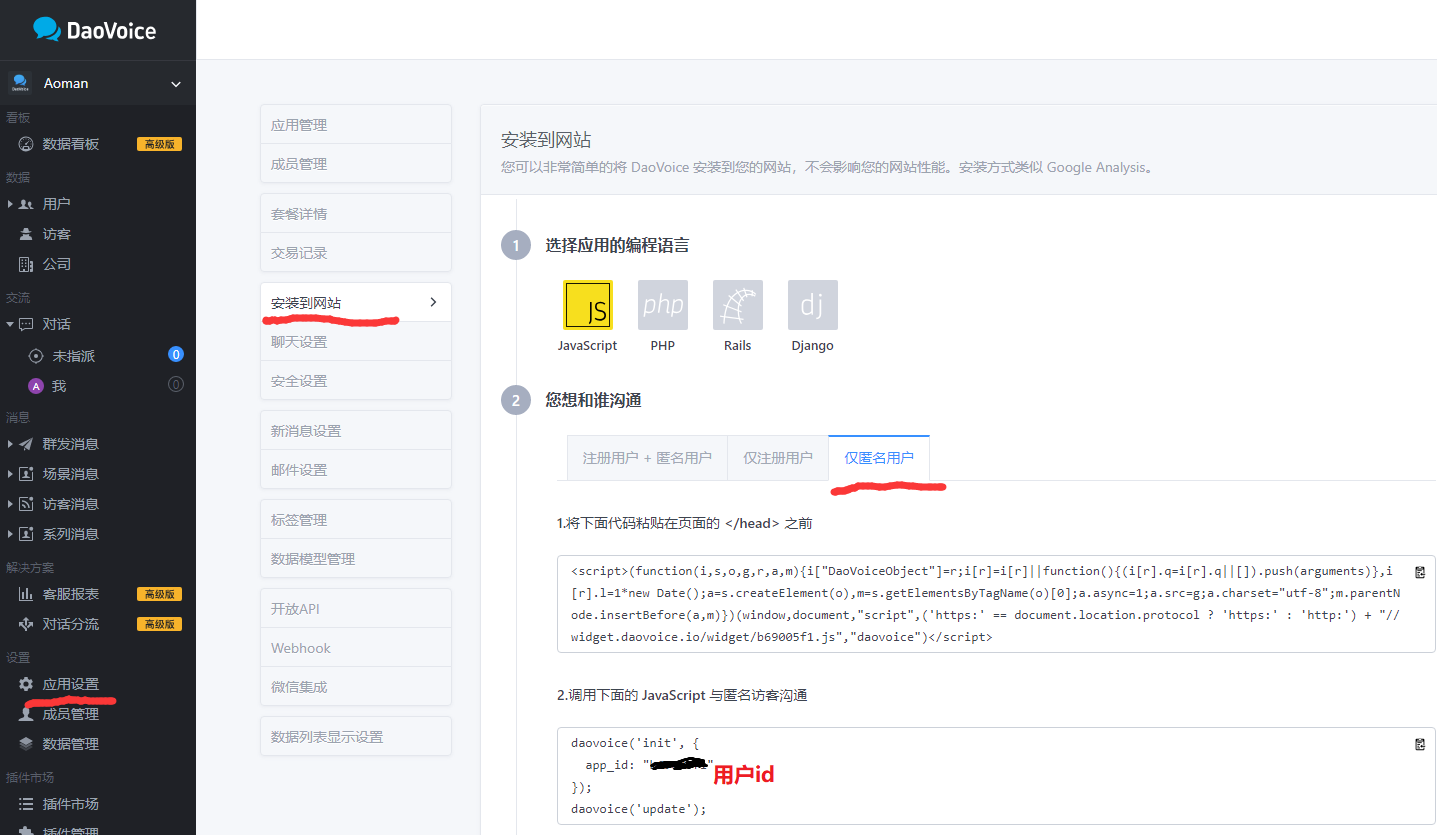Screen dimensions: 1437x835
Task: Copy the head script code snippet
Action: pyautogui.click(x=1420, y=572)
